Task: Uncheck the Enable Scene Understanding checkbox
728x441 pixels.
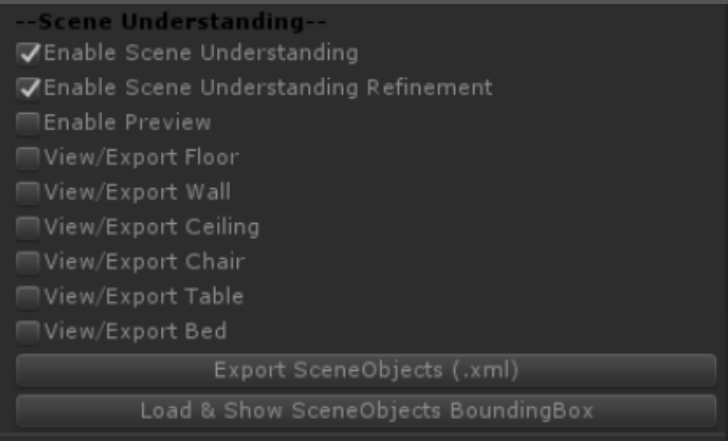Action: tap(29, 53)
